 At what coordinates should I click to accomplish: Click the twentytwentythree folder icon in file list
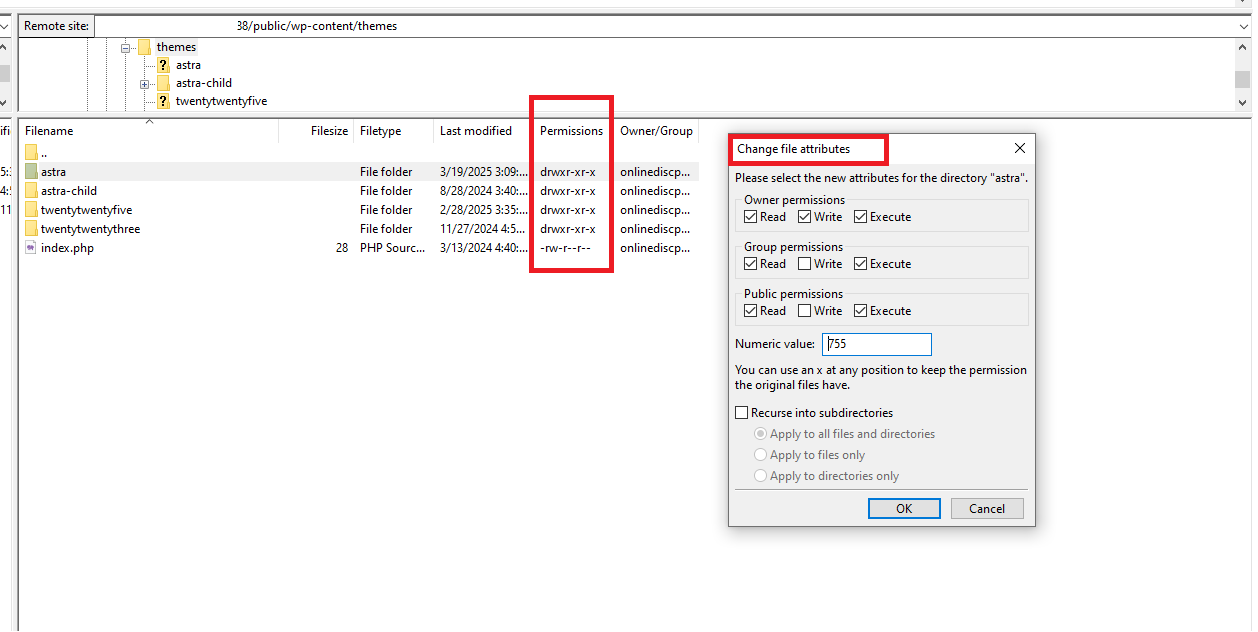(x=31, y=229)
